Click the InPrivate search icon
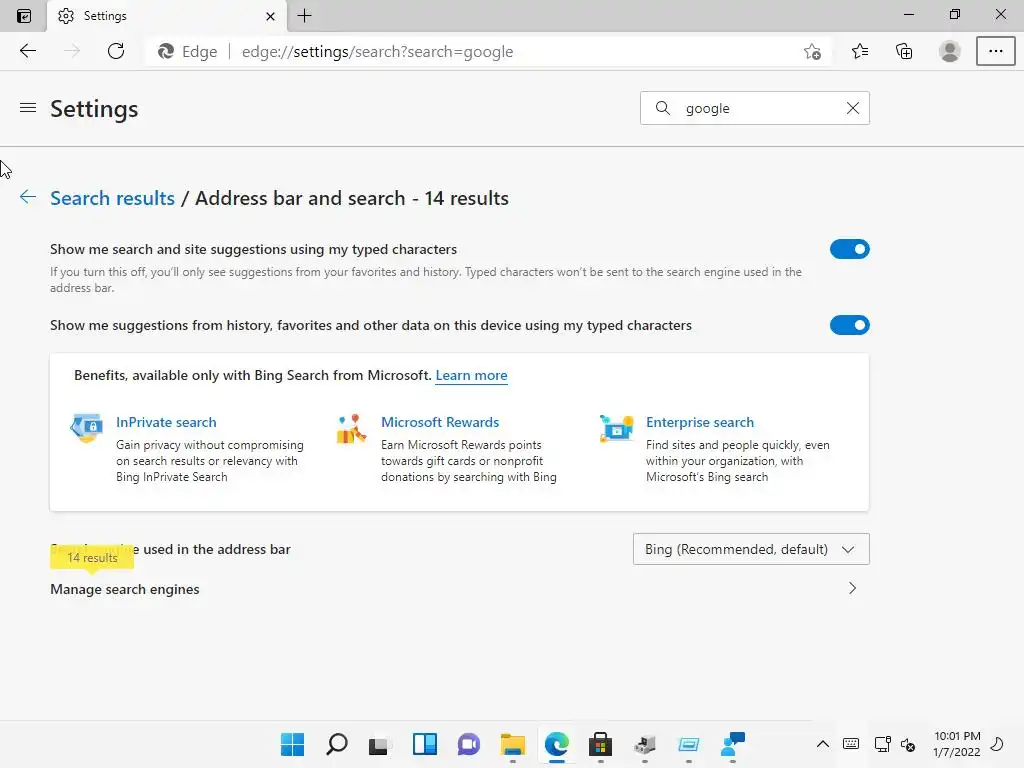Image resolution: width=1024 pixels, height=768 pixels. click(87, 428)
